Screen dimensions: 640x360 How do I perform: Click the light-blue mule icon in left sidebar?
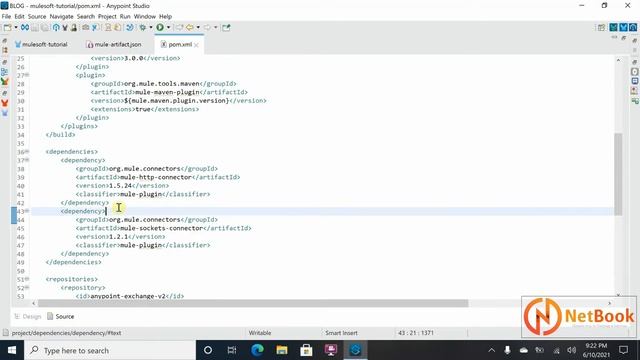point(5,113)
